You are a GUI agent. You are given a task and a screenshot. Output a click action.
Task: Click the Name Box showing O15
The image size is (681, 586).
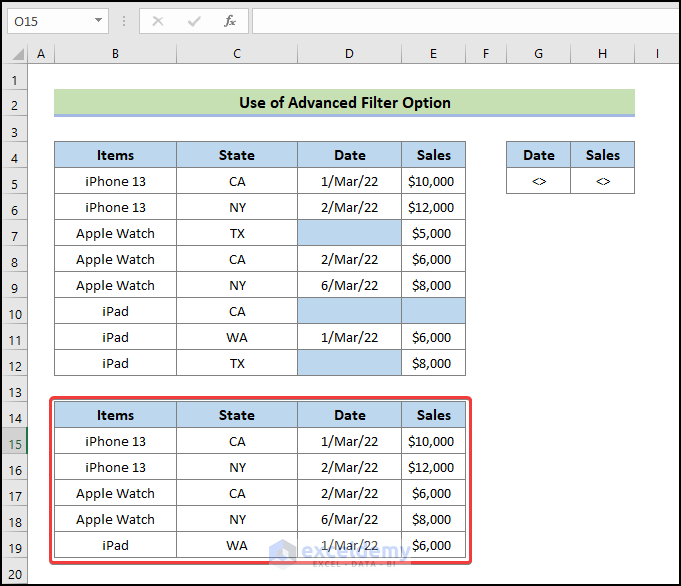tap(58, 21)
